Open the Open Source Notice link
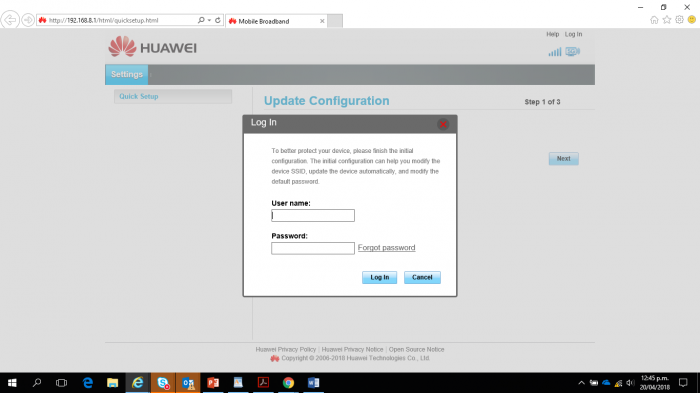 pyautogui.click(x=417, y=350)
